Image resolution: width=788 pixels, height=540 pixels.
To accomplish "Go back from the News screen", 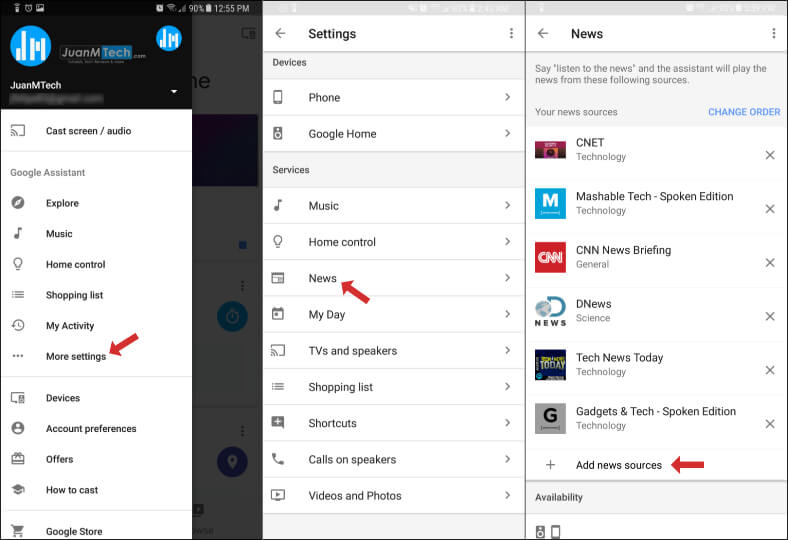I will tap(543, 33).
